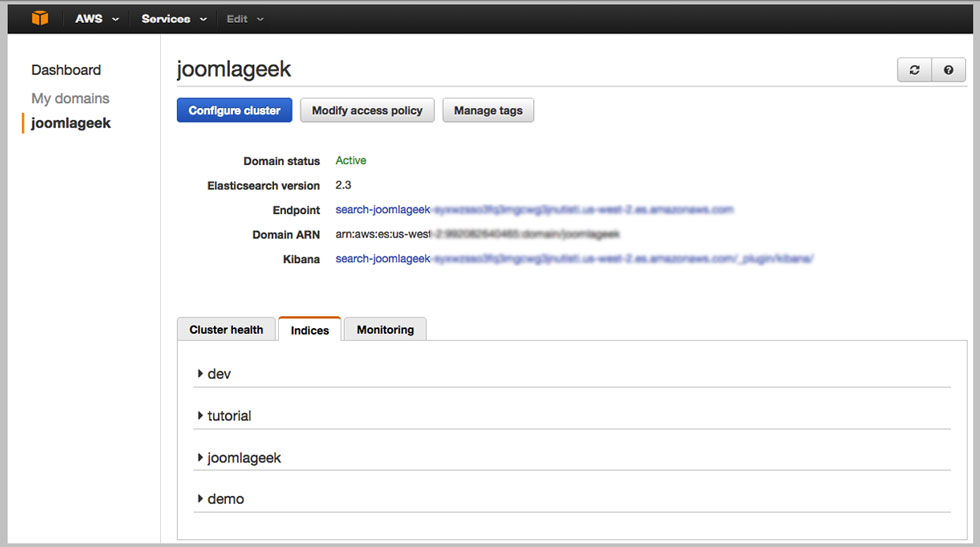Screen dimensions: 980x547
Task: Click the joomlageek page heading
Action: click(x=234, y=69)
